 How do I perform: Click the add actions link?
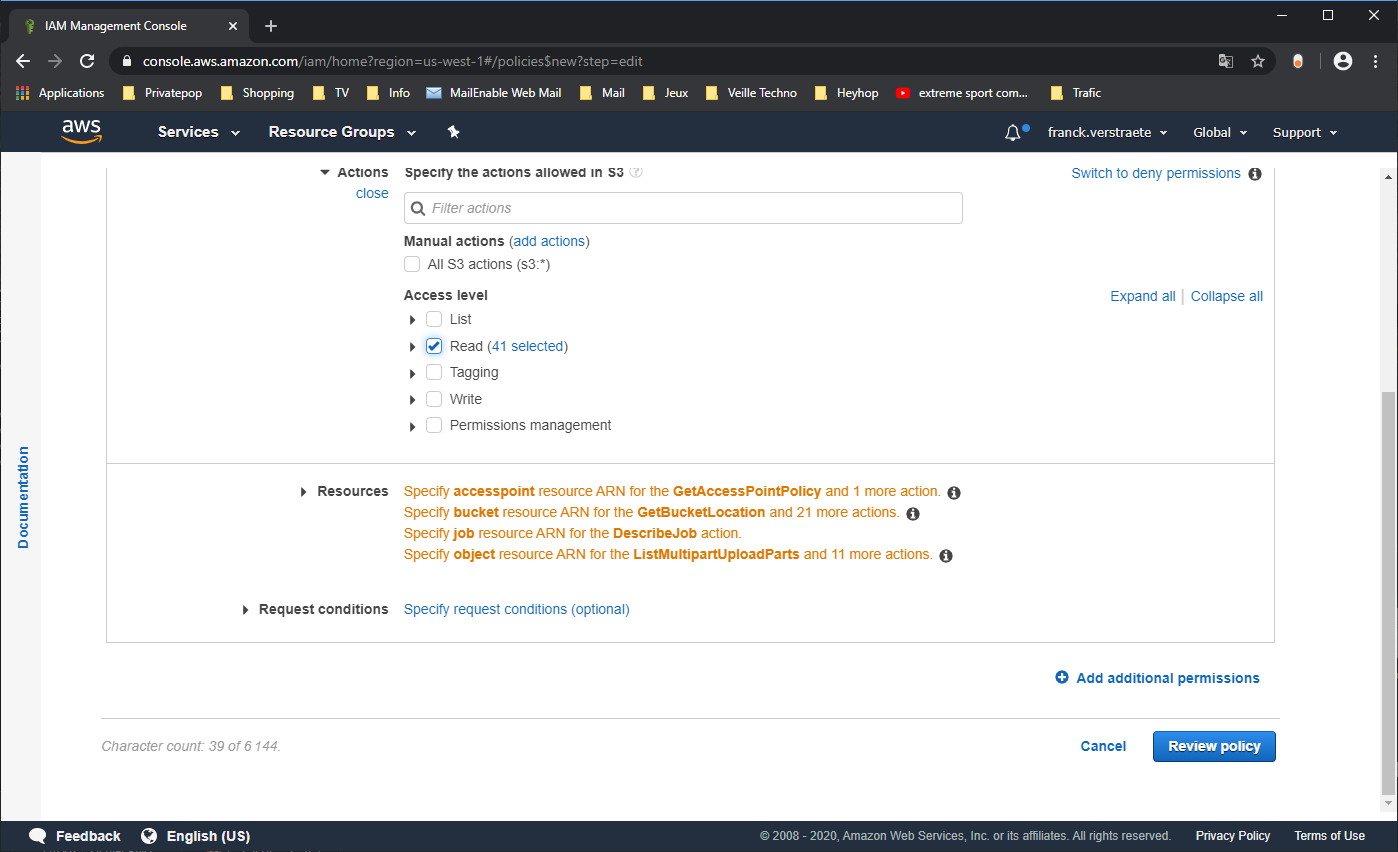pos(549,241)
